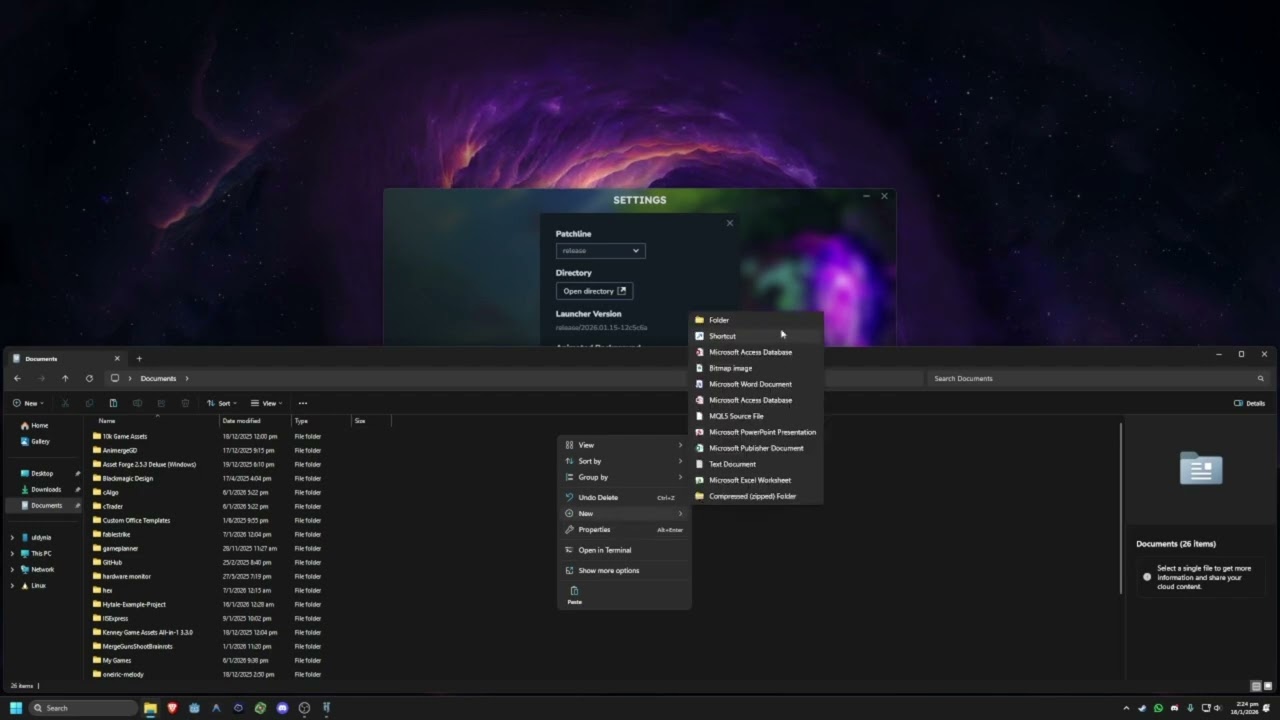Click Undo Delete in context menu

pyautogui.click(x=624, y=497)
